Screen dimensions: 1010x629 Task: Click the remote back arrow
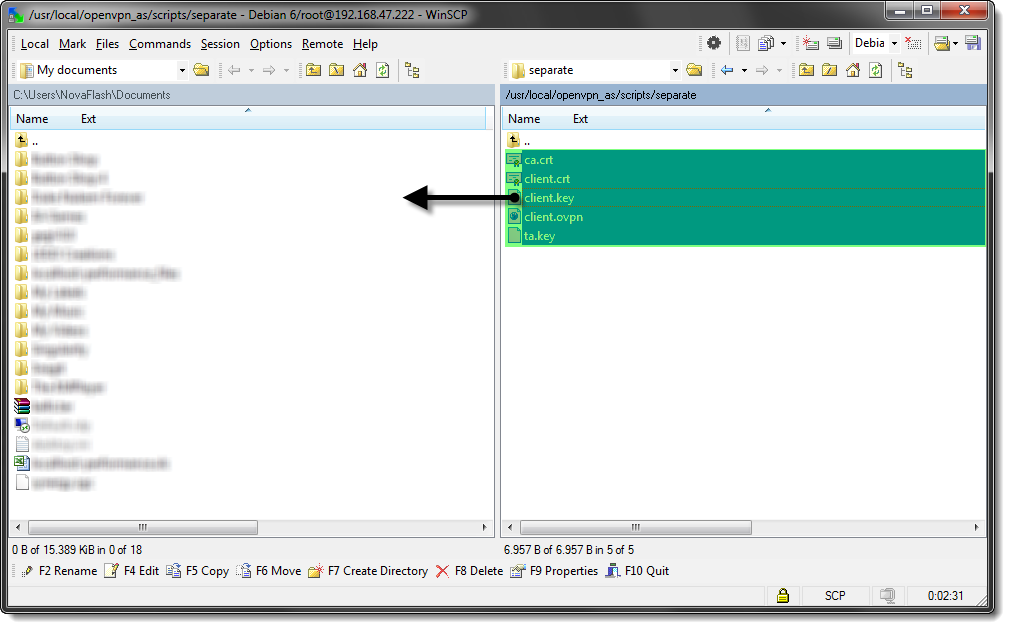(x=727, y=70)
